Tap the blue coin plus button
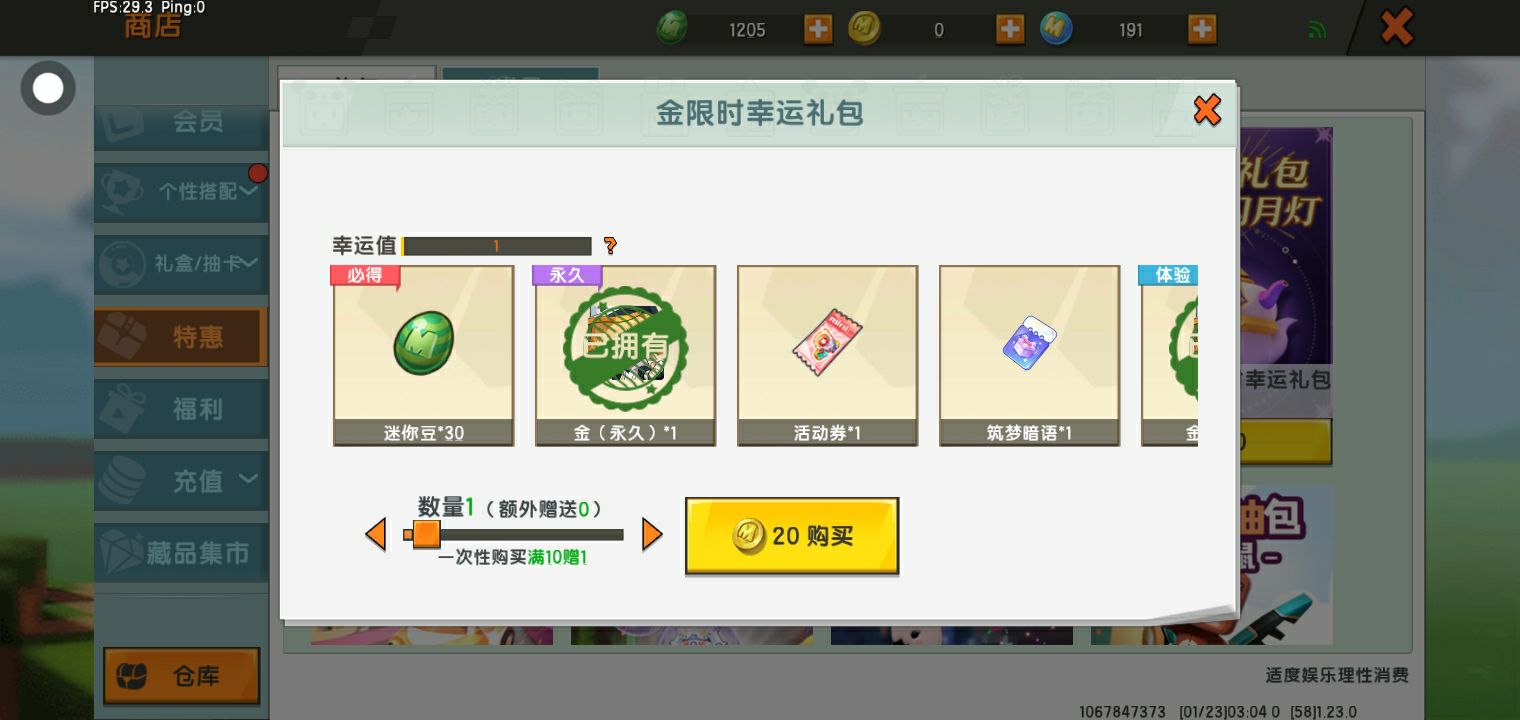Viewport: 1520px width, 720px height. pyautogui.click(x=1202, y=29)
